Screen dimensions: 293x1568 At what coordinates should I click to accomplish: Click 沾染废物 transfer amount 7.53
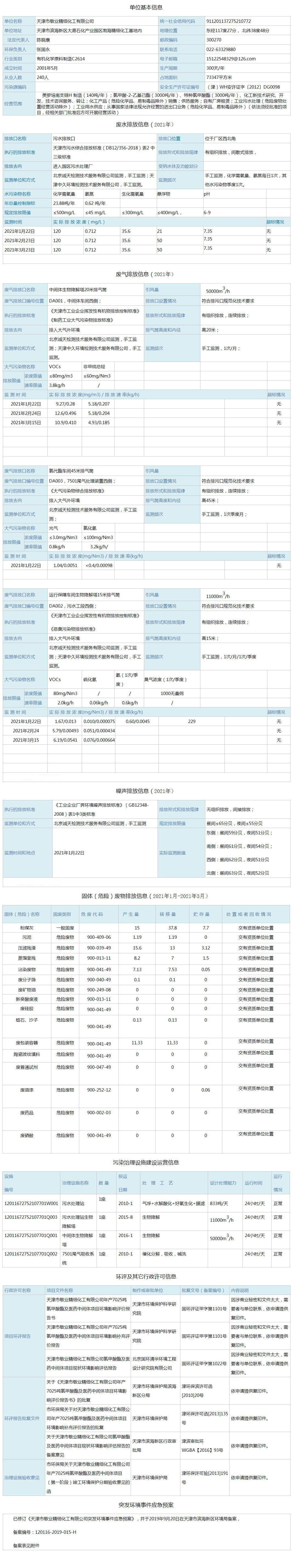(x=173, y=970)
